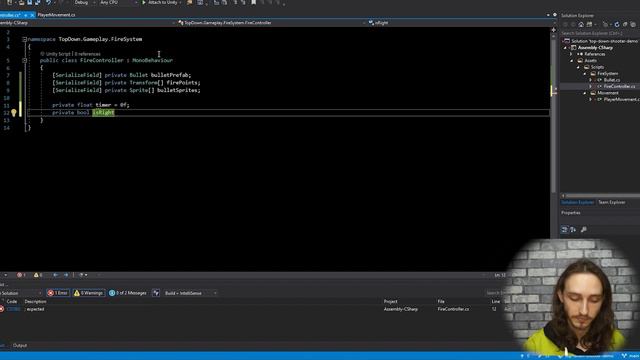Viewport: 640px width, 360px height.
Task: Toggle the 0 of 2 Messages filter
Action: pyautogui.click(x=128, y=293)
